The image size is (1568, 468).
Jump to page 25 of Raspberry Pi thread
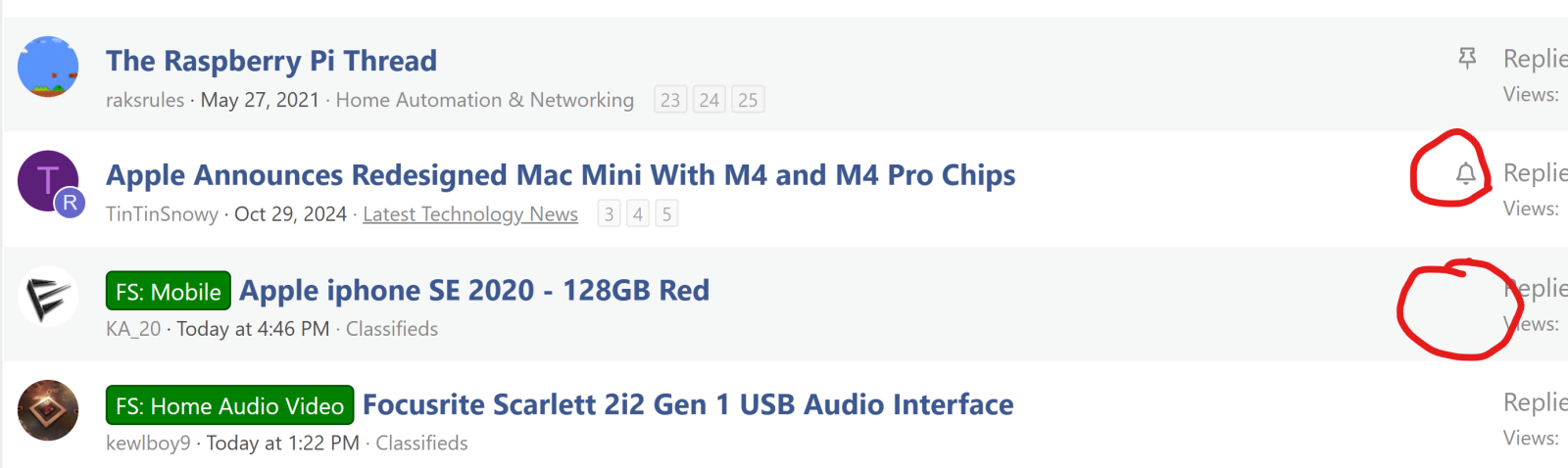[x=748, y=100]
